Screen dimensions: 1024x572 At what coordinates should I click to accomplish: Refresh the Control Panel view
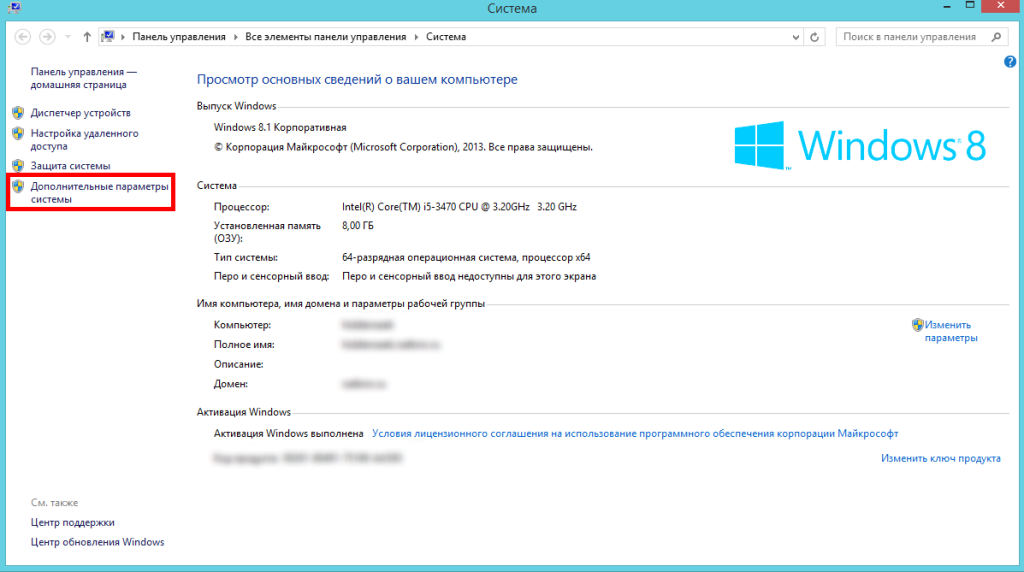[x=815, y=37]
